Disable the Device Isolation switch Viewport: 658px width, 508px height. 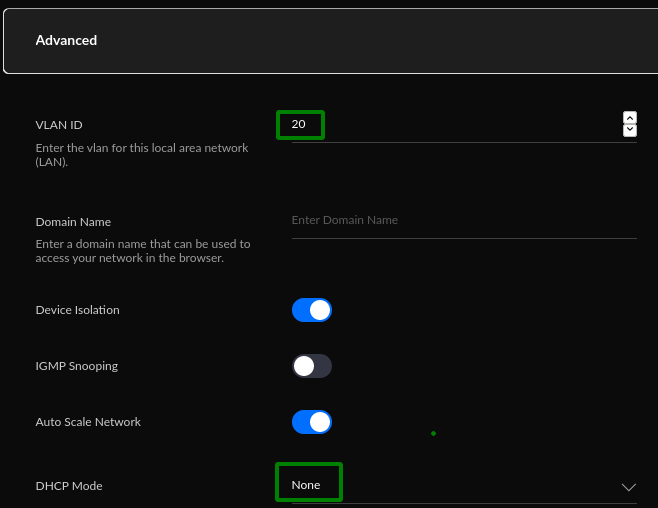point(311,310)
